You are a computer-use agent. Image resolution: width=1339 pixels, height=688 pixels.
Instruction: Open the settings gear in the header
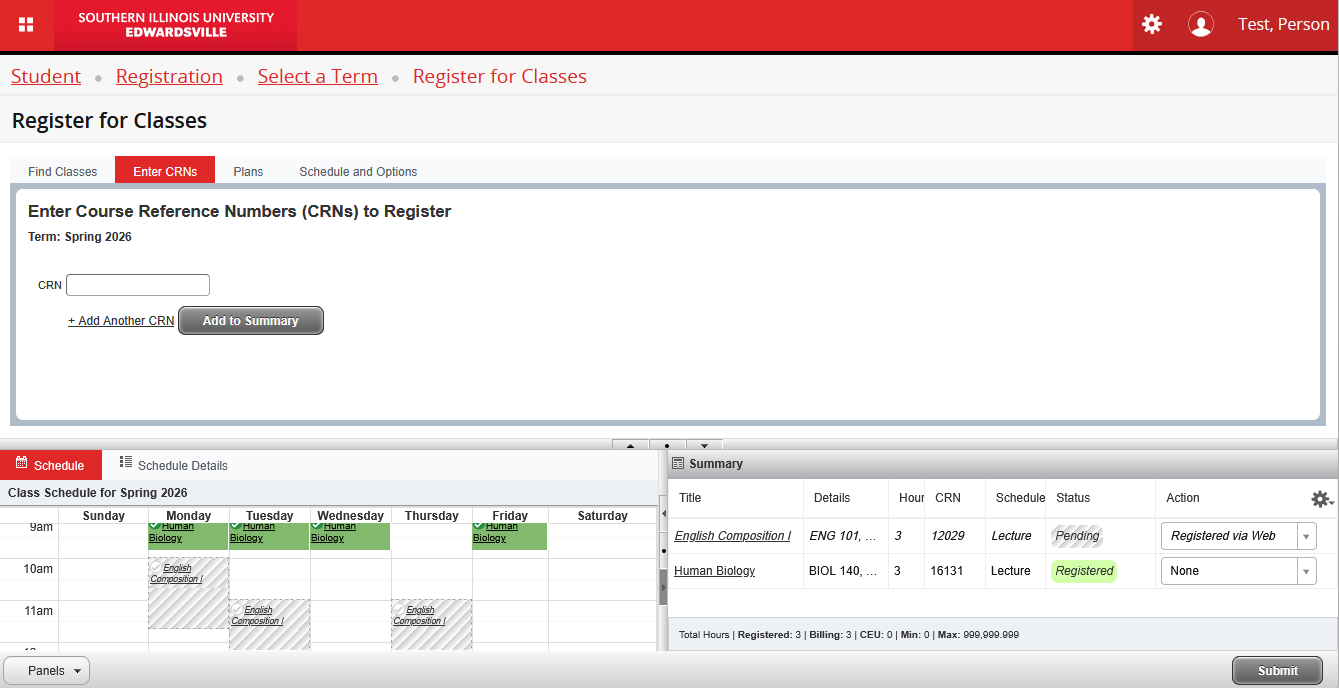(1152, 24)
